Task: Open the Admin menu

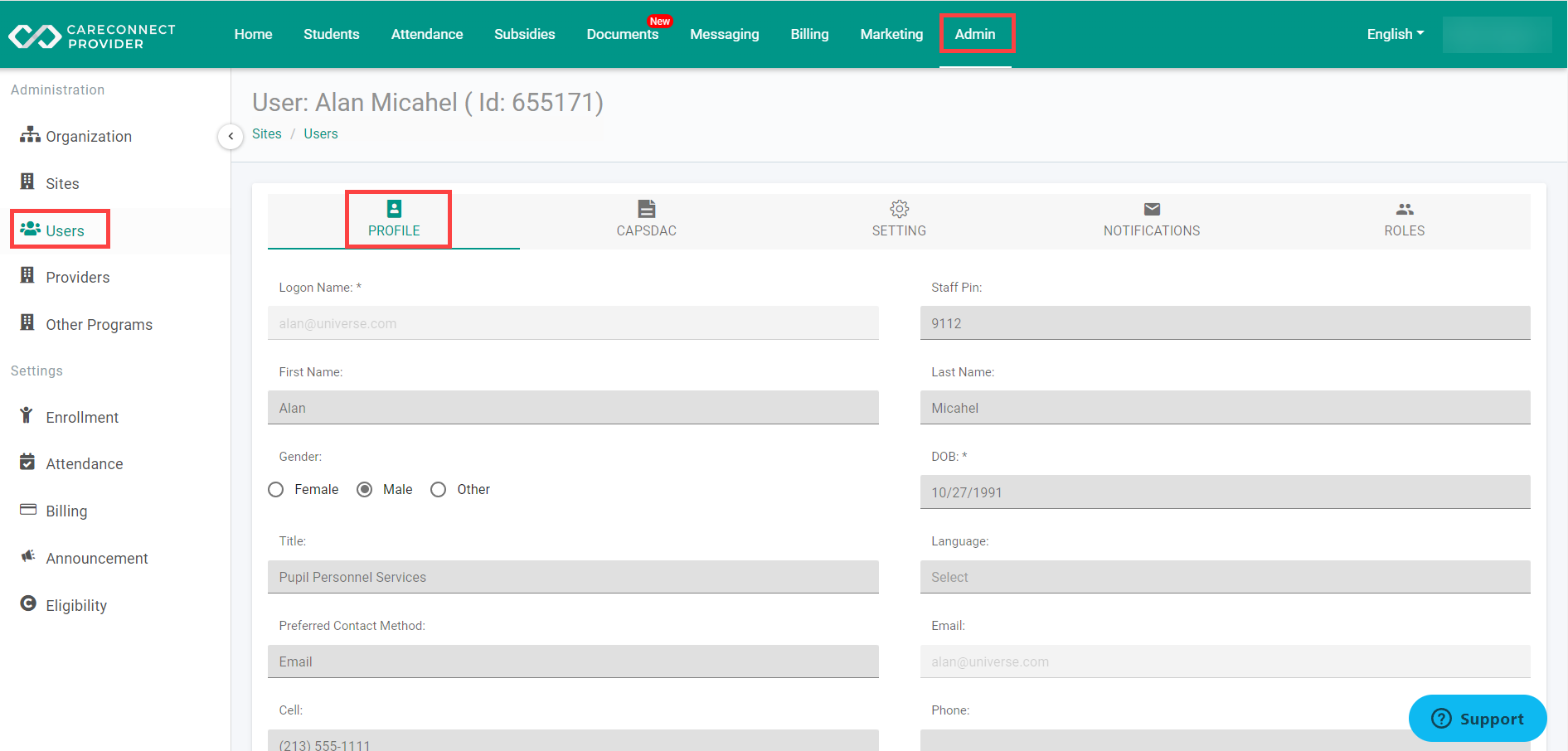Action: (x=975, y=34)
